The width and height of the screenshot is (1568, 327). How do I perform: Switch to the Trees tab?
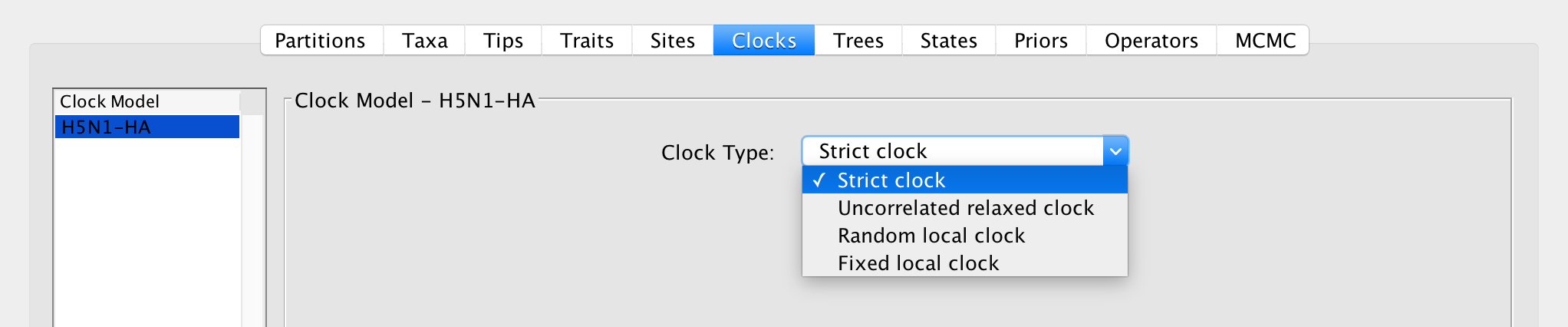pyautogui.click(x=858, y=41)
